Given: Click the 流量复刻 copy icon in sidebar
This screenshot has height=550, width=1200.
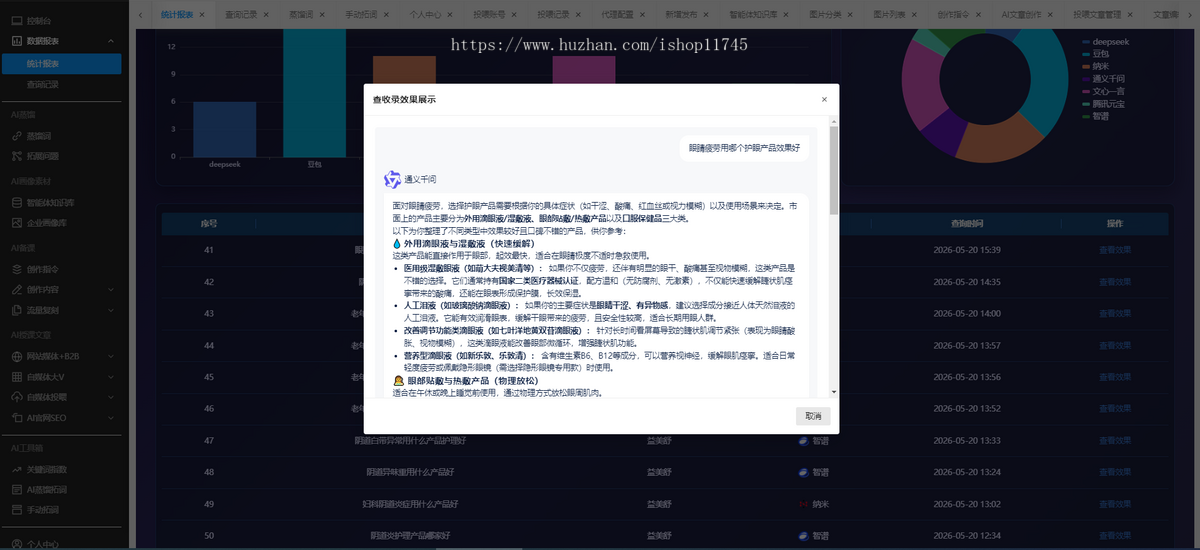Looking at the screenshot, I should click(17, 310).
